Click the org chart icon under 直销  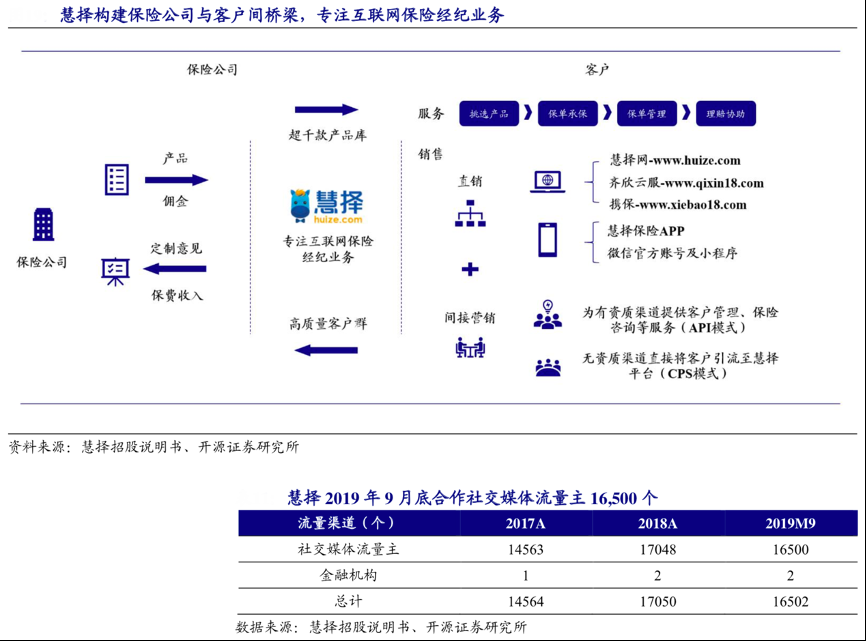coord(470,213)
